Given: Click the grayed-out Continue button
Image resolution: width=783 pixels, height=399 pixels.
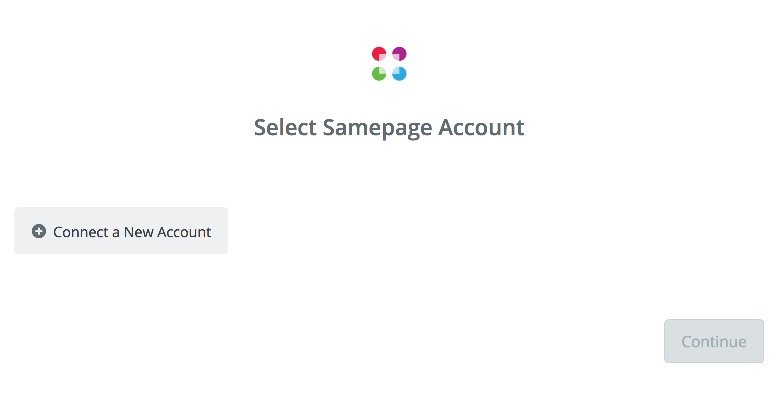Looking at the screenshot, I should pyautogui.click(x=714, y=341).
